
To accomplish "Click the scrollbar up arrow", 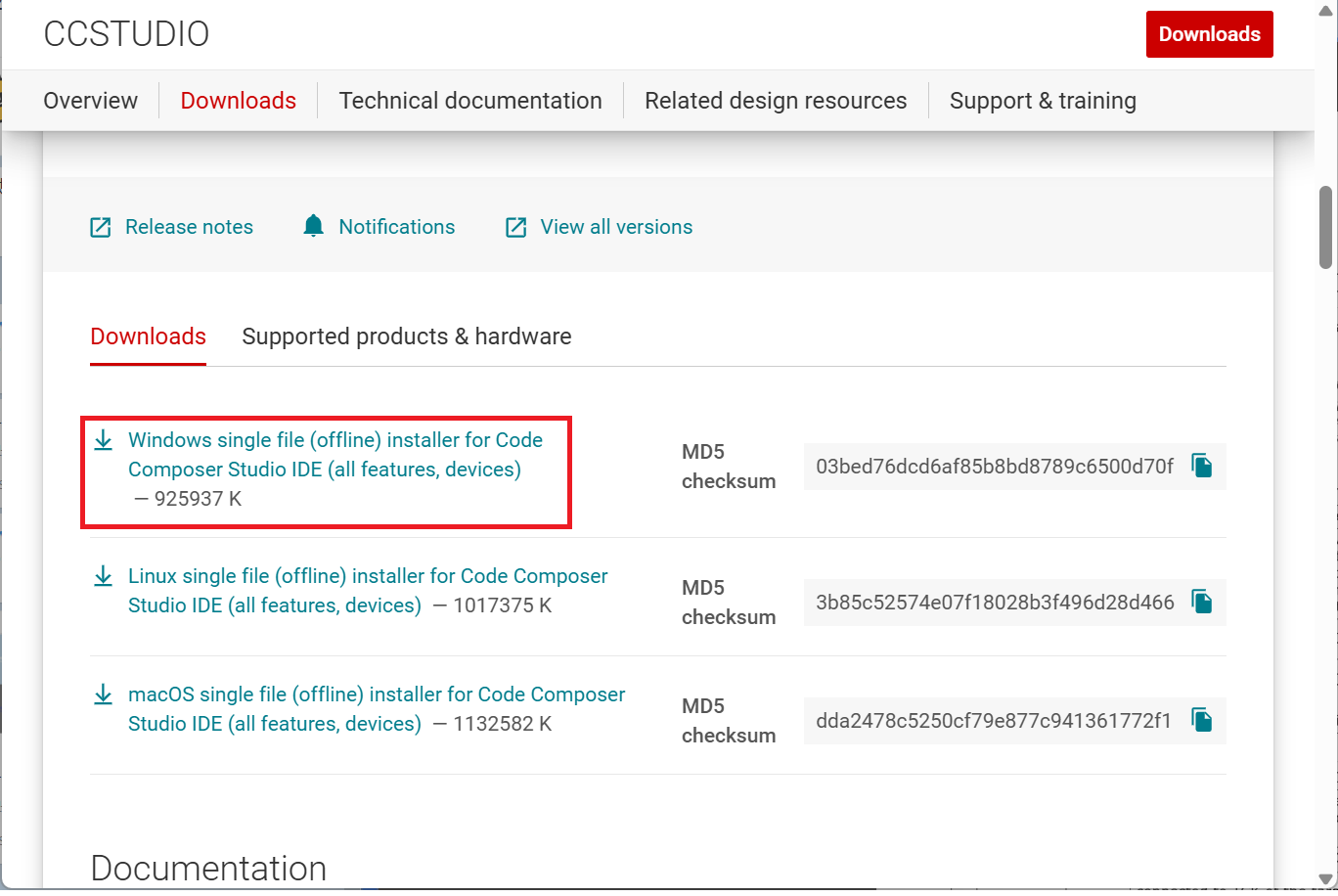I will 1326,10.
